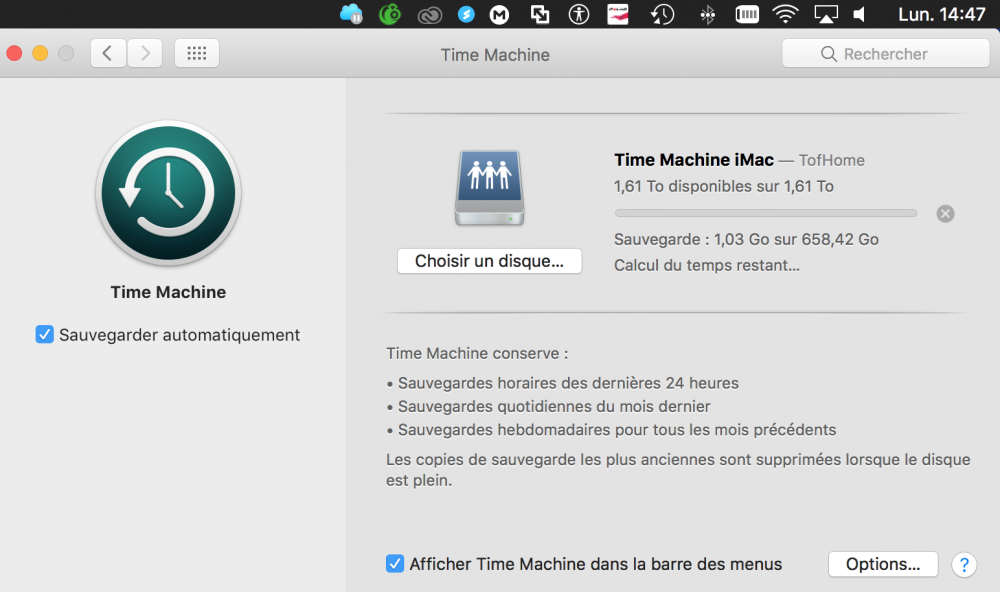1000x592 pixels.
Task: Open Adobe Creative Cloud menu bar icon
Action: pyautogui.click(x=429, y=15)
